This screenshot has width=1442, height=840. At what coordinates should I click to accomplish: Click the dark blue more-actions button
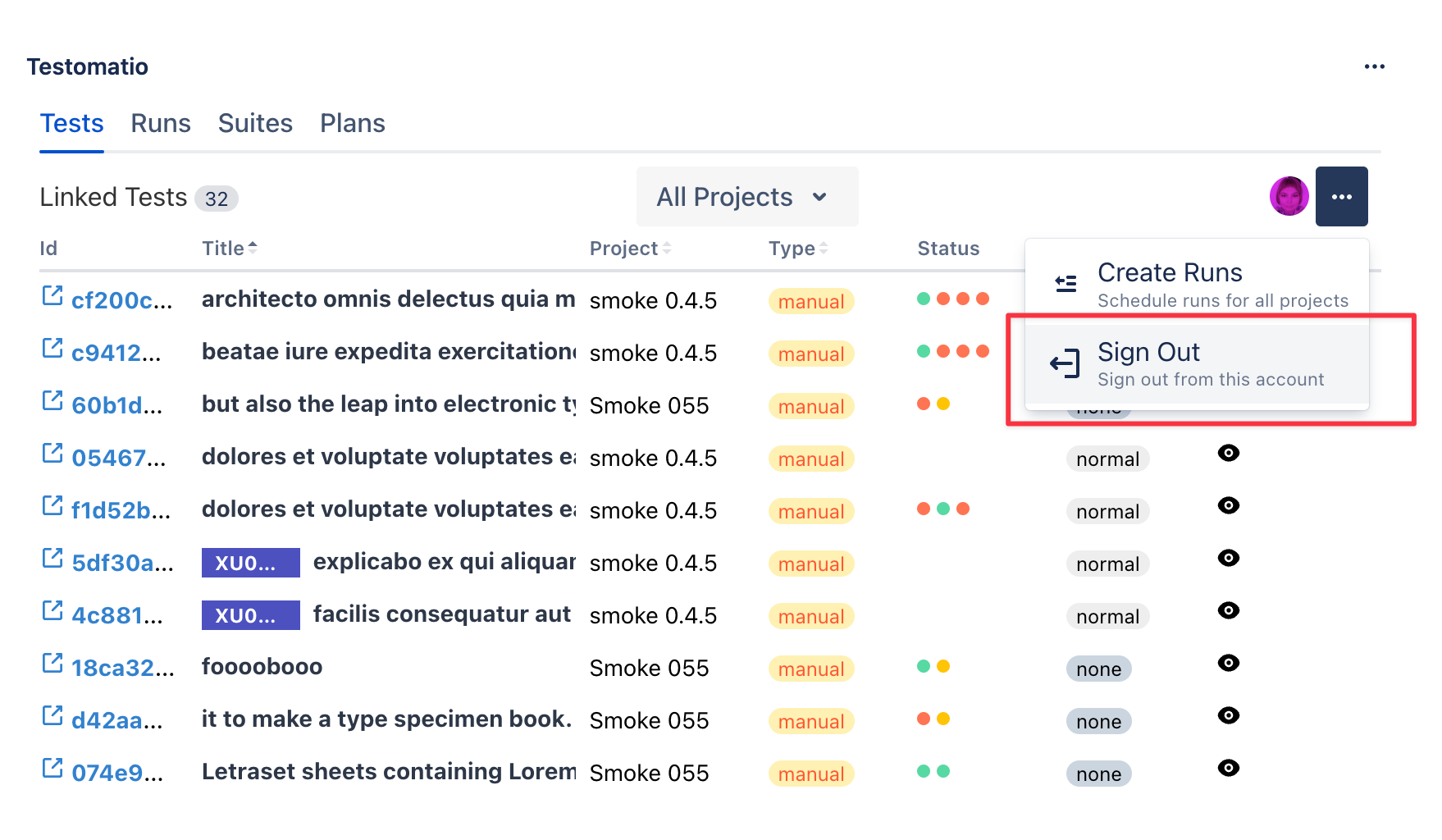[1341, 197]
